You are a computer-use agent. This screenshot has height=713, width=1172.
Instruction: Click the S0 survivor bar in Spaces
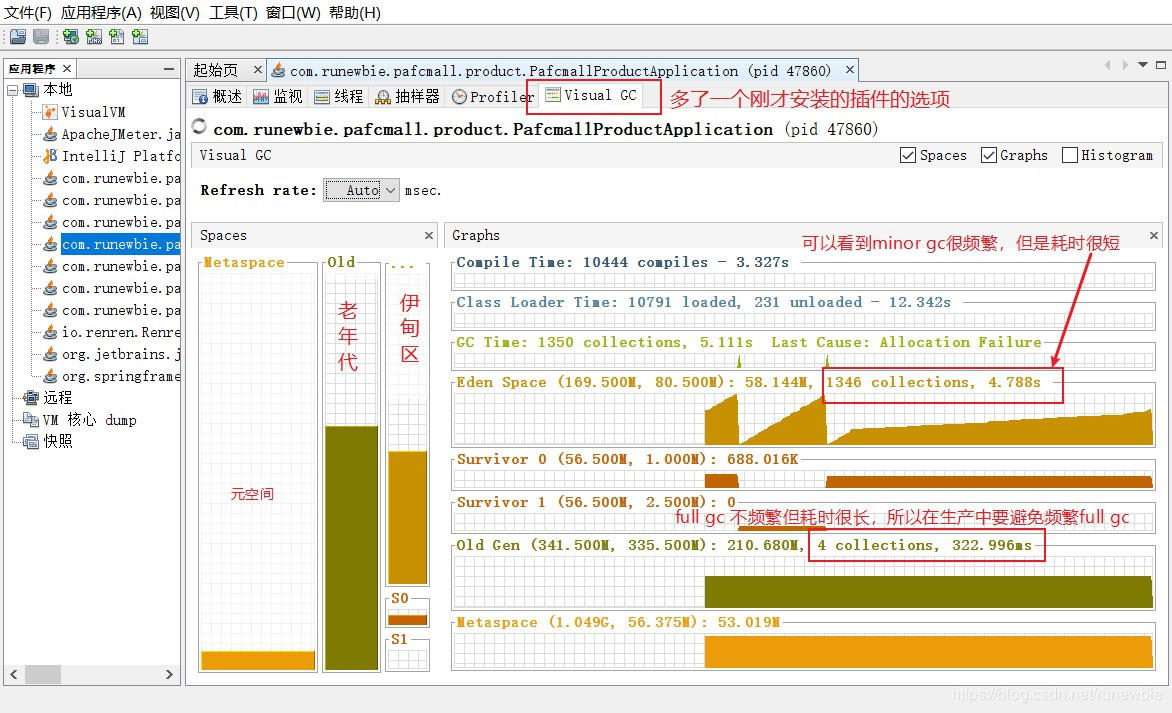(x=407, y=619)
